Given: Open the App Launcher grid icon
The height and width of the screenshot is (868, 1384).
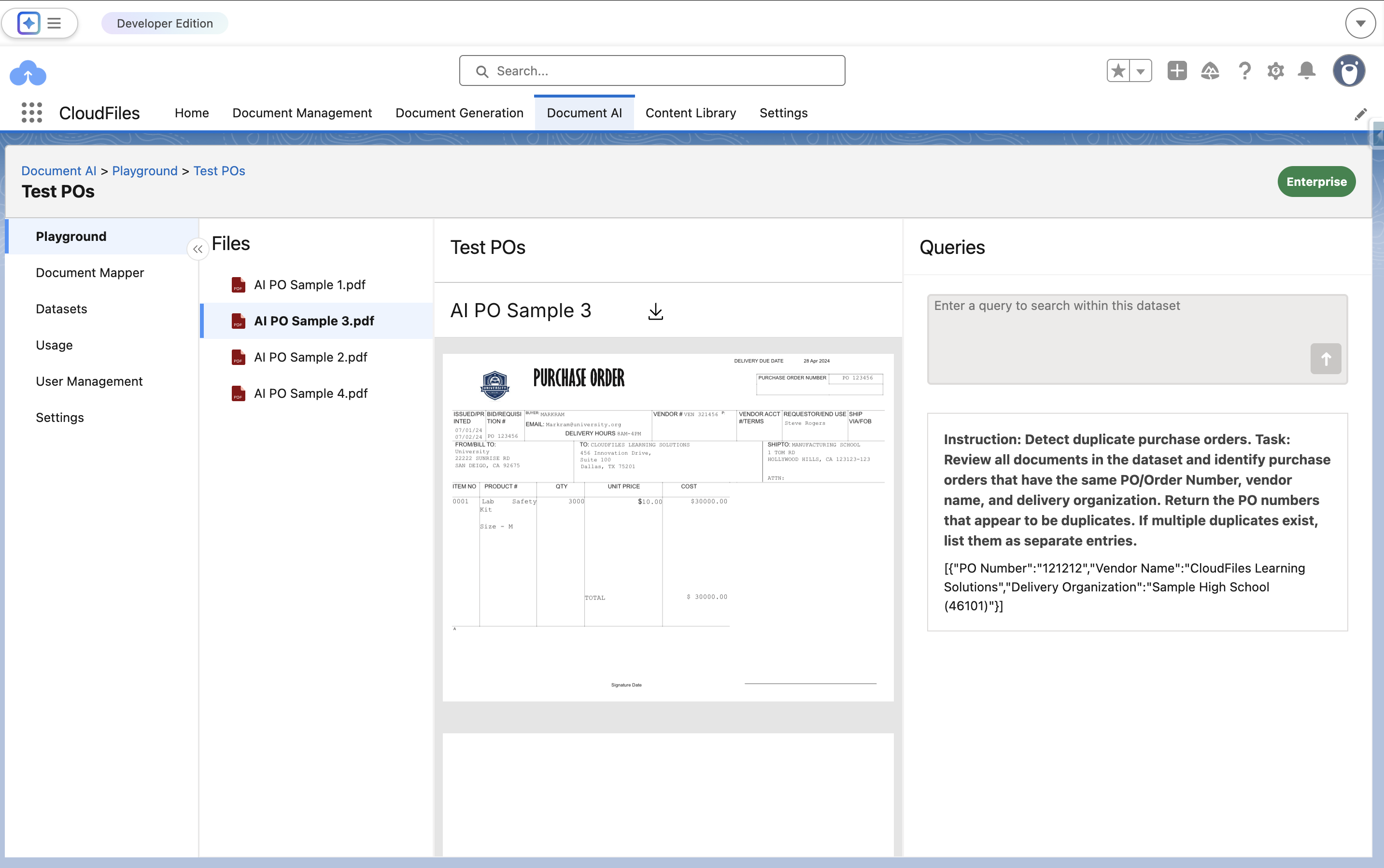Looking at the screenshot, I should click(31, 112).
